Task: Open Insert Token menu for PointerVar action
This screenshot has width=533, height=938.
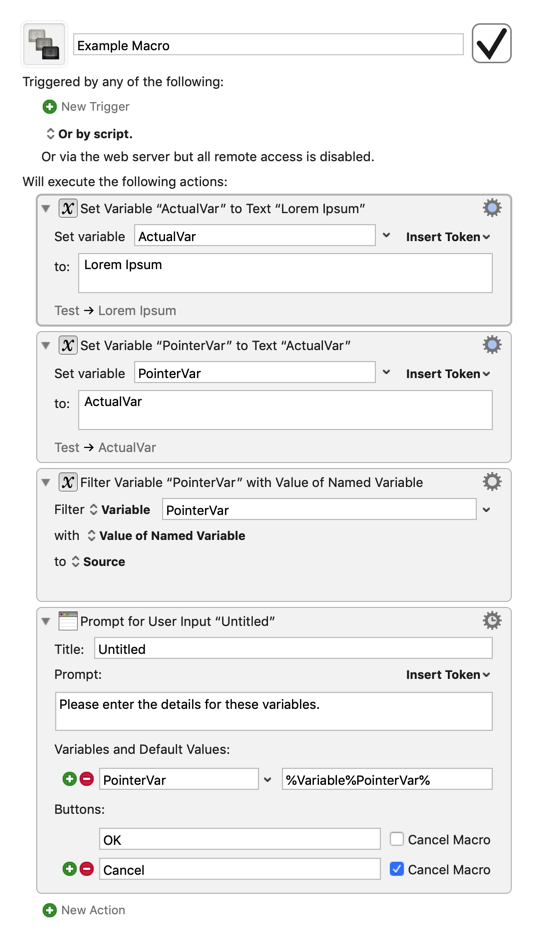Action: [x=448, y=373]
